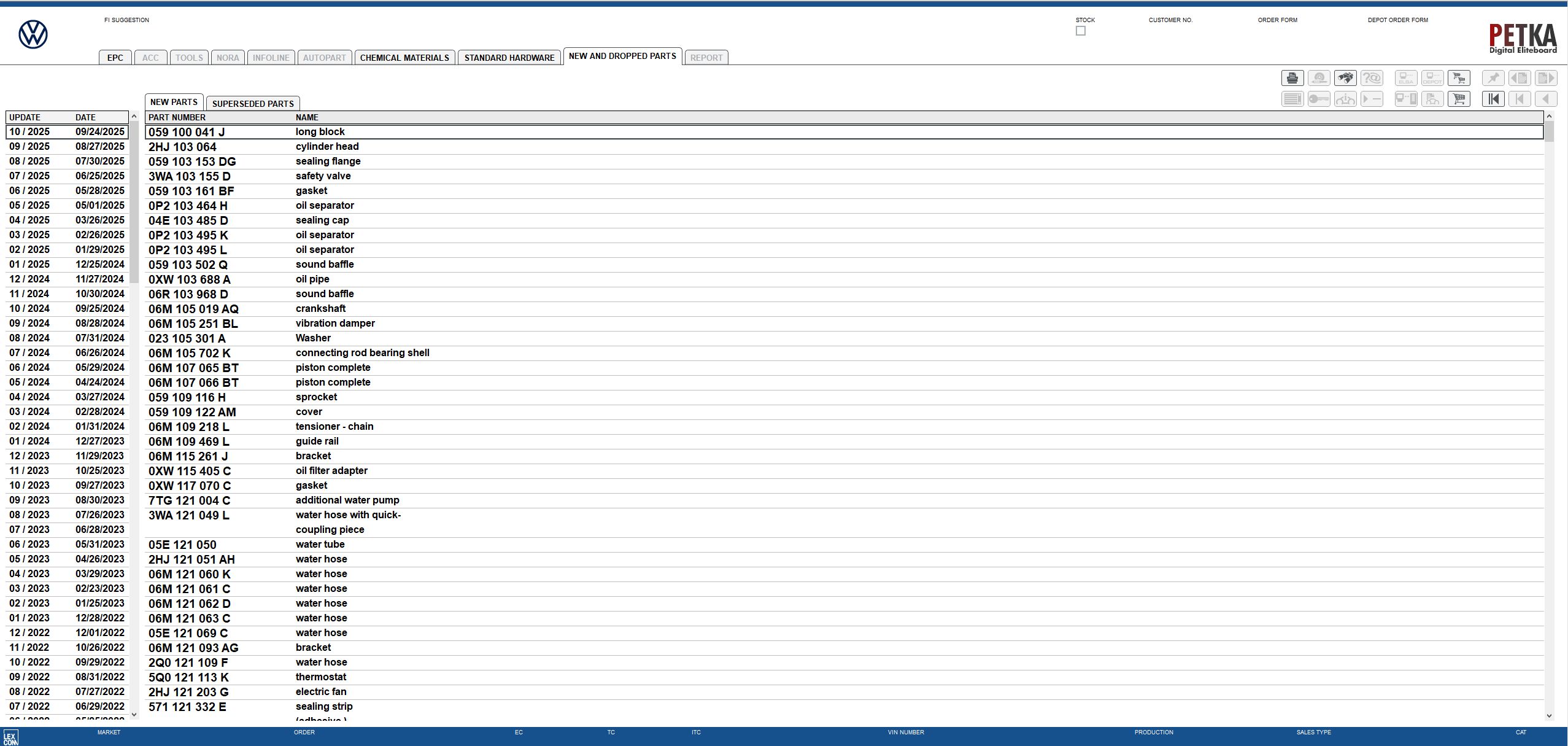Click the arrow and dash icon
Screen dimensions: 1568x746
[1372, 99]
